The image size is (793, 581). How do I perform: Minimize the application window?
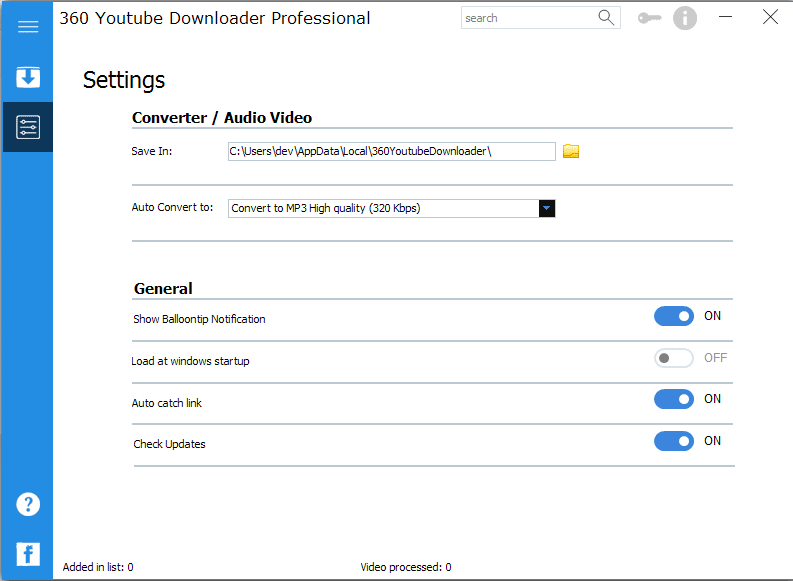pos(727,17)
